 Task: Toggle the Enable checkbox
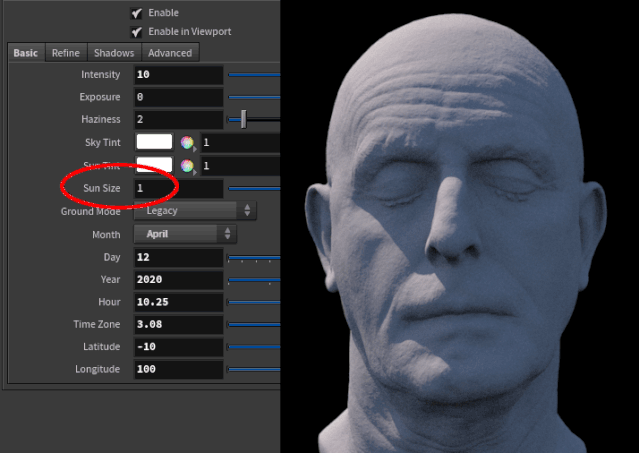(137, 13)
